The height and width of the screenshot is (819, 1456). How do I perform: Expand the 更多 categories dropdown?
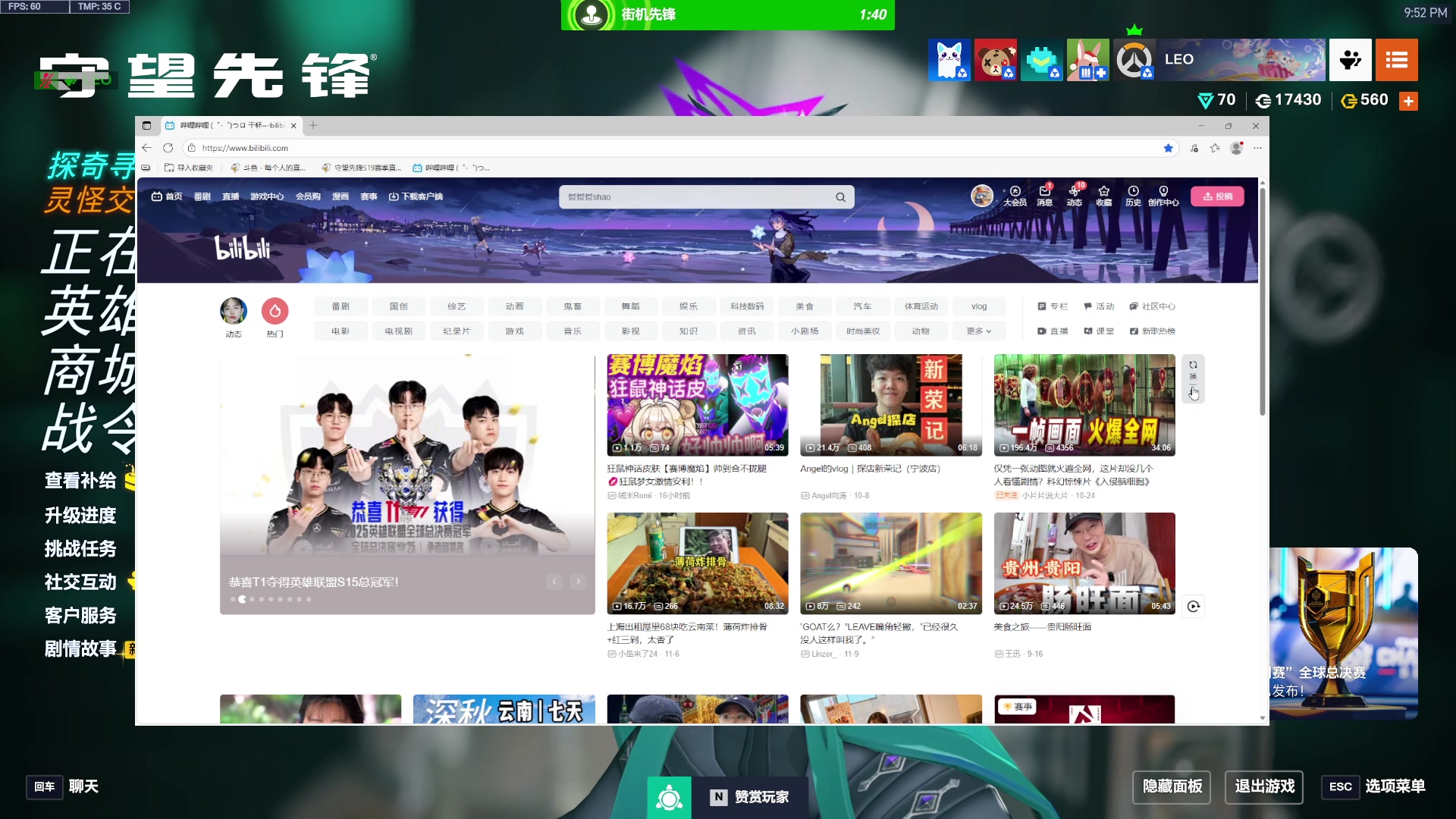pos(978,331)
